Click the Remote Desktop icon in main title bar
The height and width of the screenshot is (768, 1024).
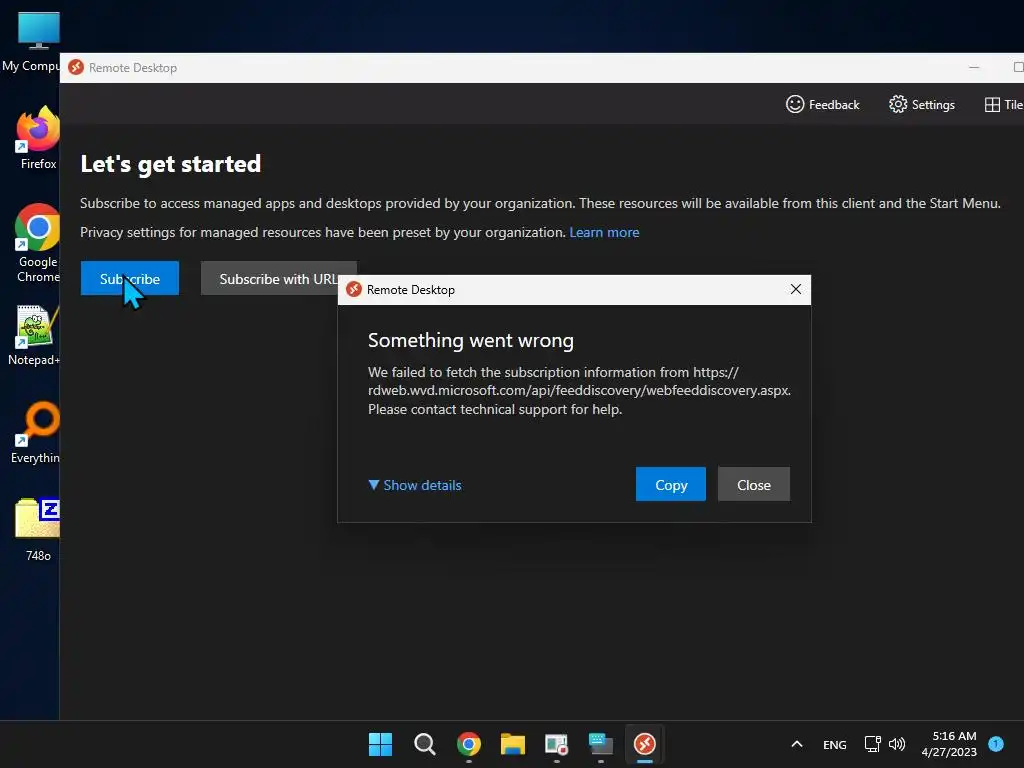pos(76,67)
